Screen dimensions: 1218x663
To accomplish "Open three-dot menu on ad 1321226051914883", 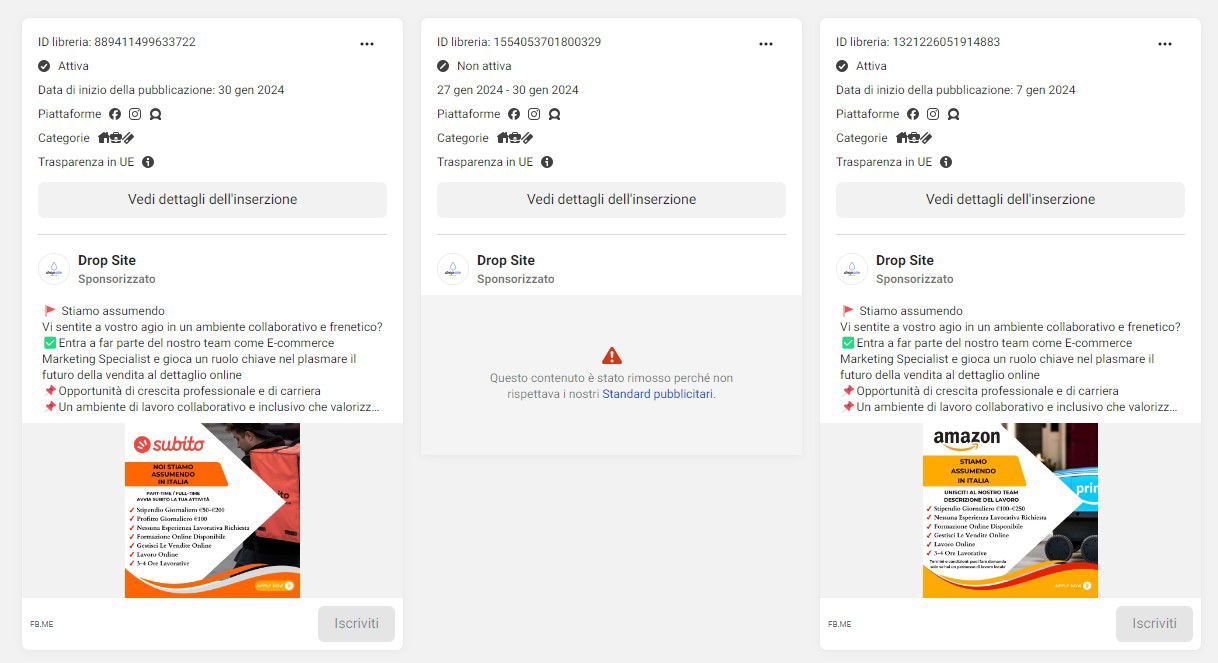I will [x=1165, y=44].
